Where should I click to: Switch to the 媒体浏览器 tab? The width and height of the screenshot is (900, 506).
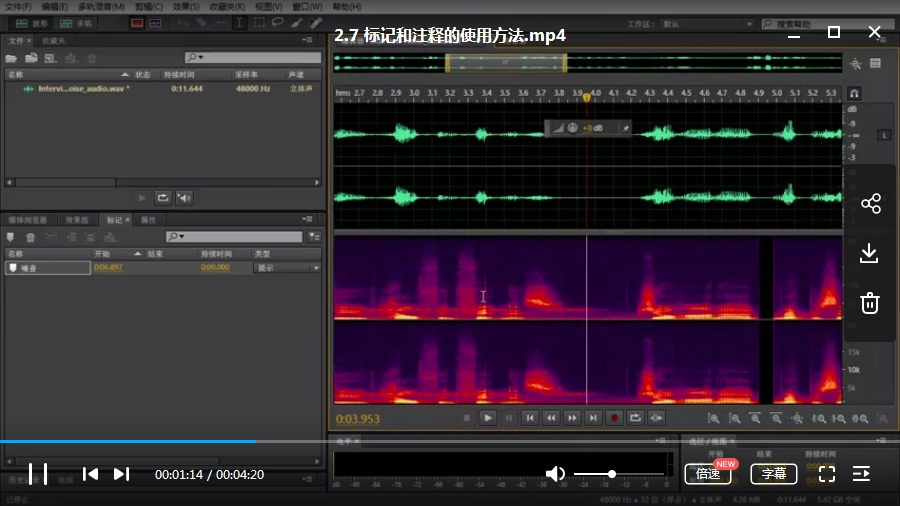[28, 220]
